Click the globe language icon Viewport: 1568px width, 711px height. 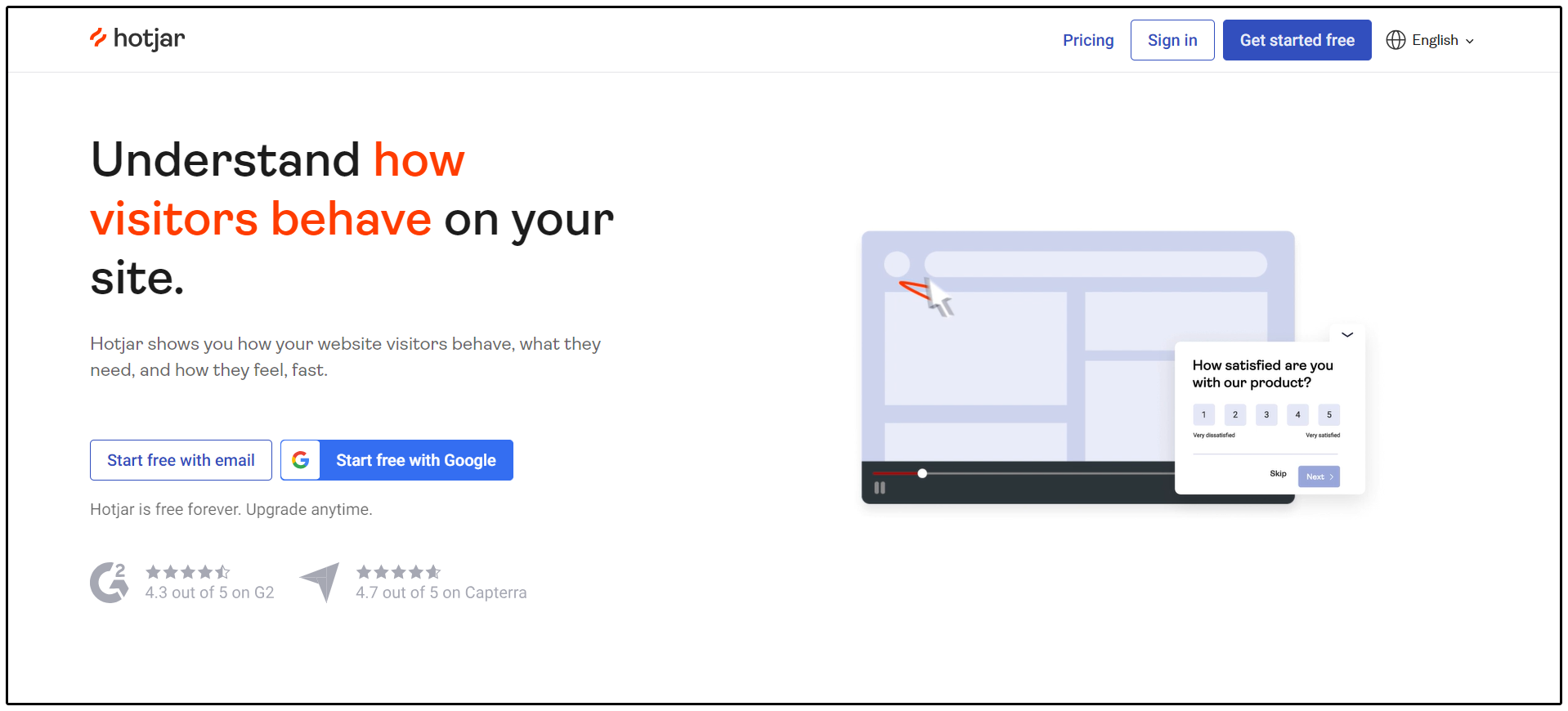point(1396,40)
